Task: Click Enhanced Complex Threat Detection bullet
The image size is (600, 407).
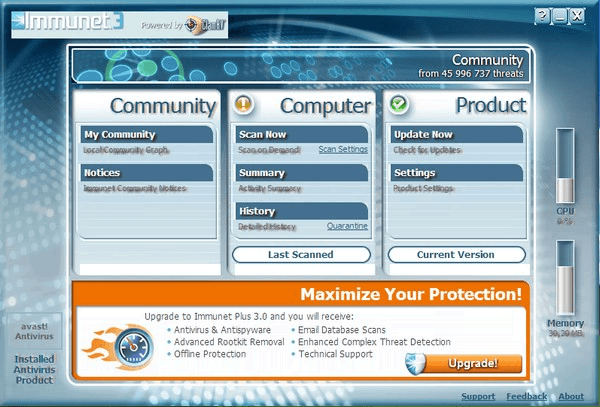Action: [x=374, y=342]
